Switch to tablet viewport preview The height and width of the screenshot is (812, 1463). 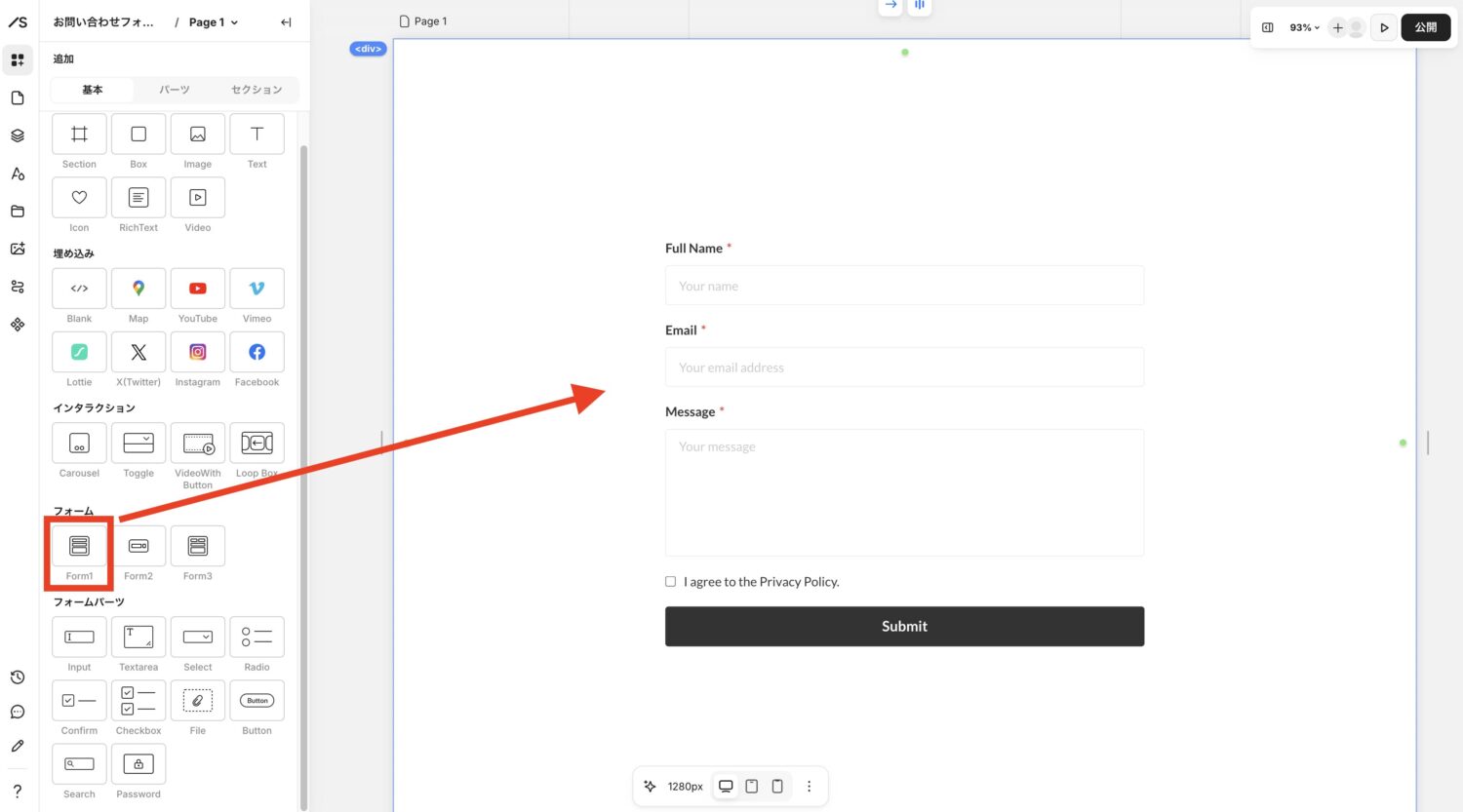tap(752, 787)
